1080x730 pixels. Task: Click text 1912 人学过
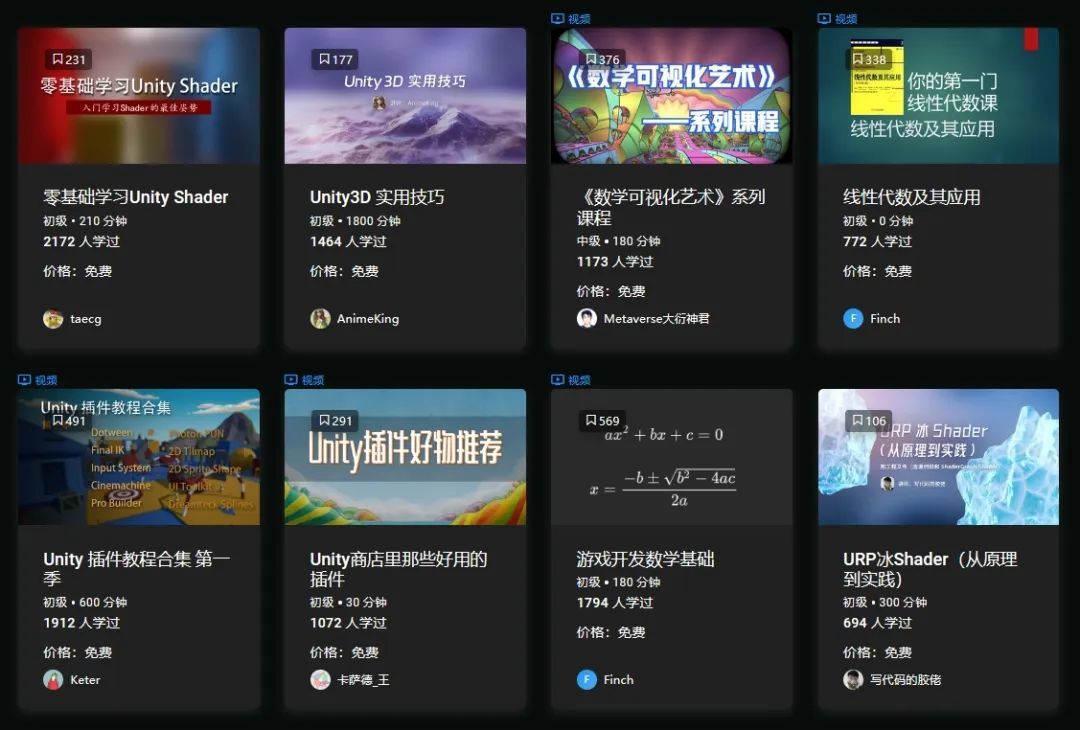81,623
